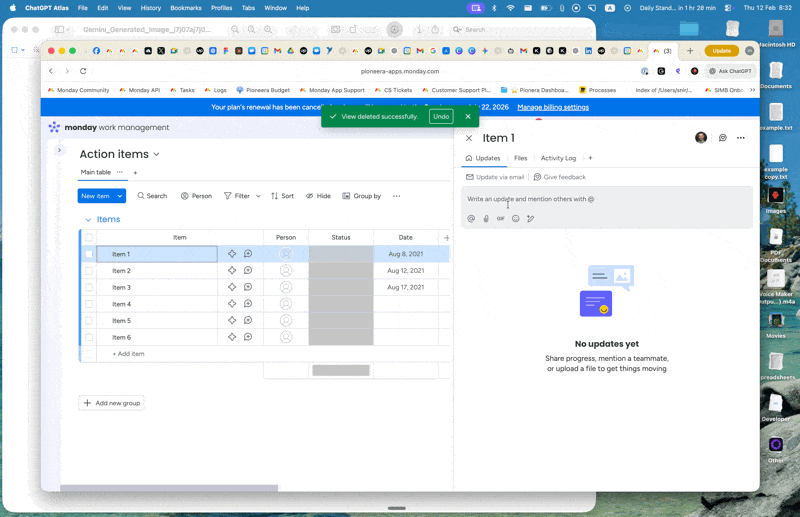Screen dimensions: 800x517
Task: Open Item 1 updates conversation icon
Action: pos(248,254)
